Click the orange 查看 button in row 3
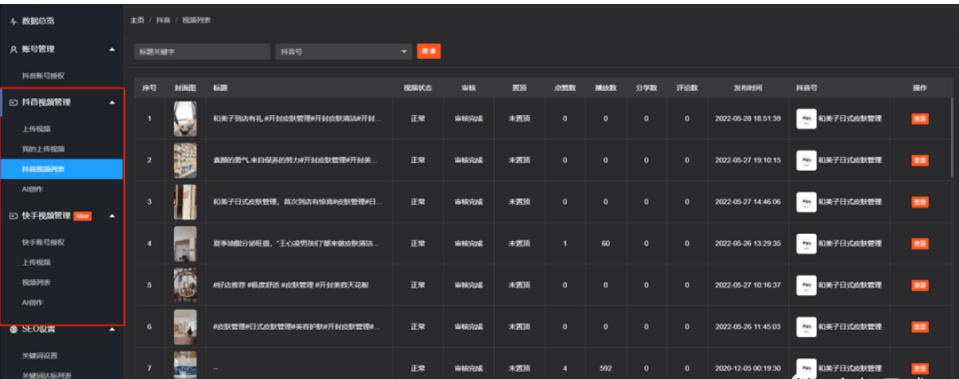Viewport: 959px width, 379px height. [920, 202]
